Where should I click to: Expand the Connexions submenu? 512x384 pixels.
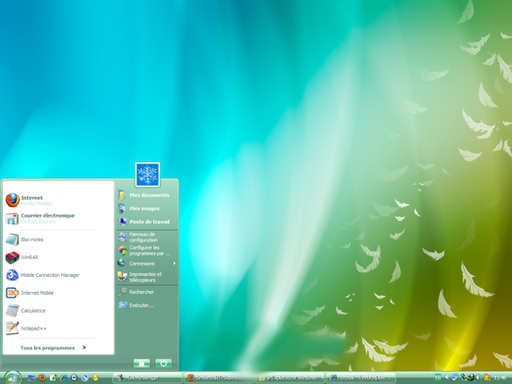(147, 263)
